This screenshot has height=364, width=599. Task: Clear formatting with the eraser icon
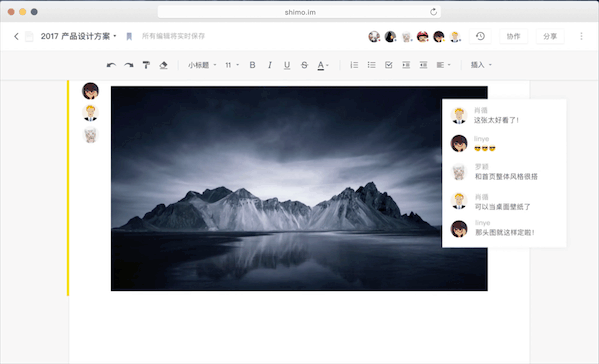pyautogui.click(x=164, y=65)
